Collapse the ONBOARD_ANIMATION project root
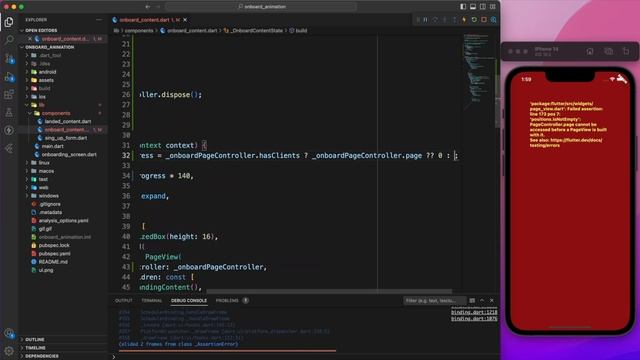This screenshot has width=640, height=360. pos(49,47)
